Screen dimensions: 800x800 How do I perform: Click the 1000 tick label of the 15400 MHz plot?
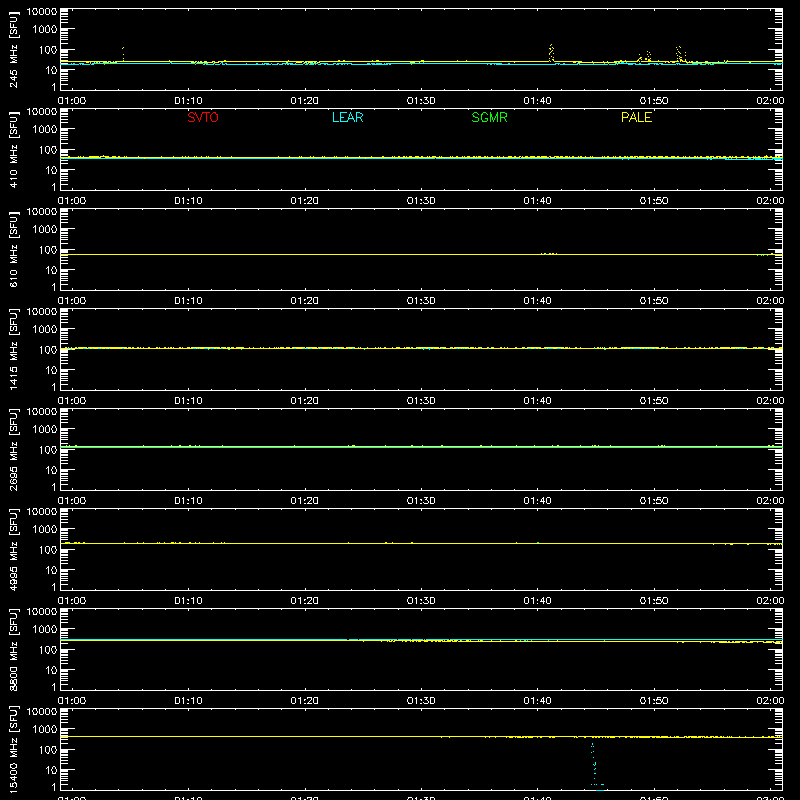tap(45, 730)
